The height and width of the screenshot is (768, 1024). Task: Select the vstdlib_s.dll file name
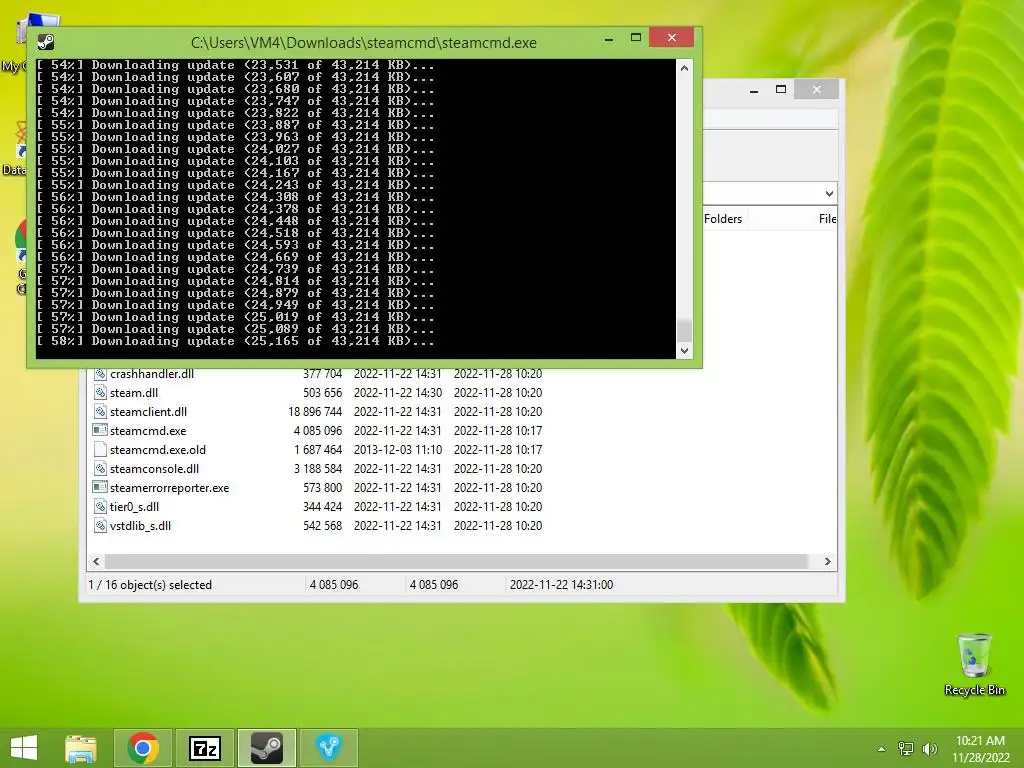[x=140, y=526]
